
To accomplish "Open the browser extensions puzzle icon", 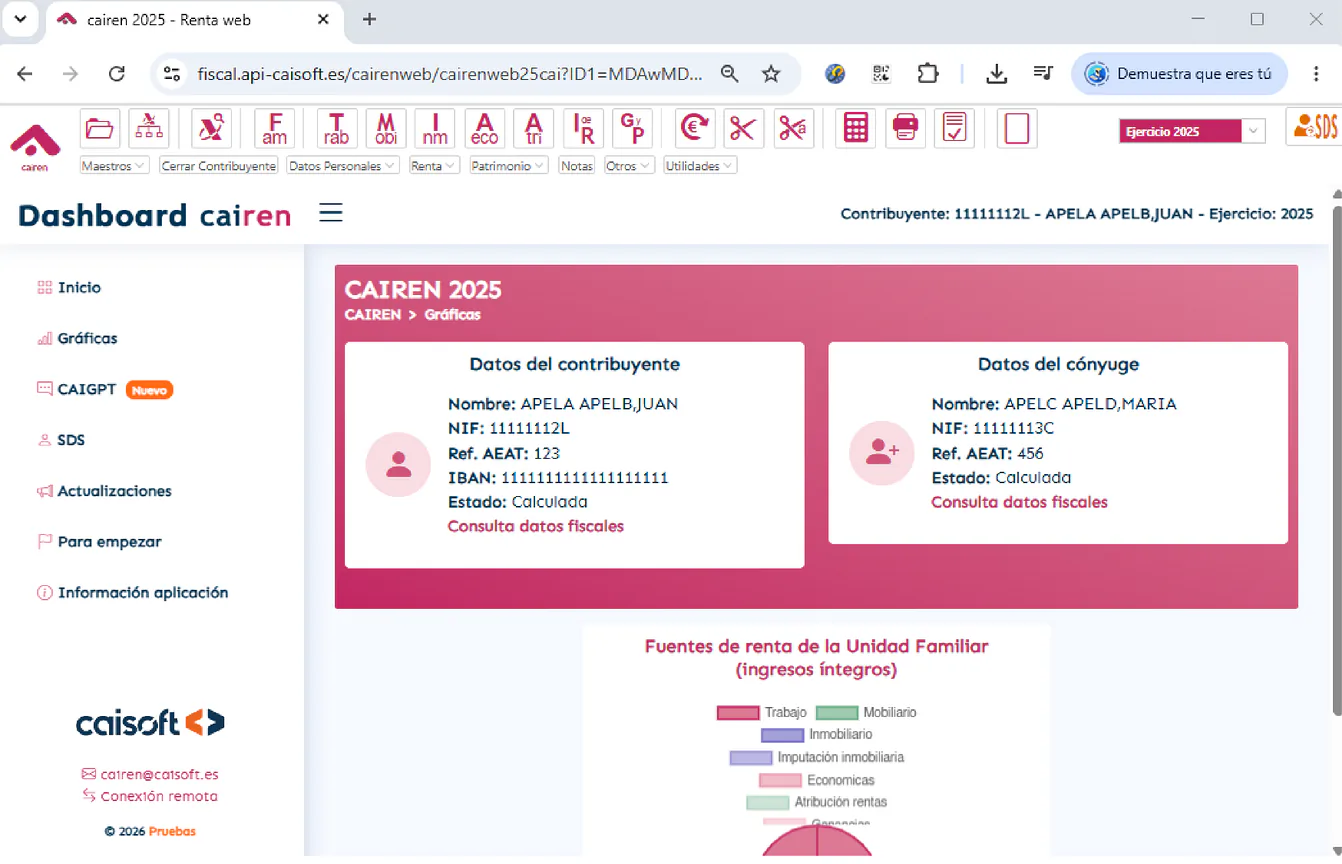I will click(x=928, y=74).
